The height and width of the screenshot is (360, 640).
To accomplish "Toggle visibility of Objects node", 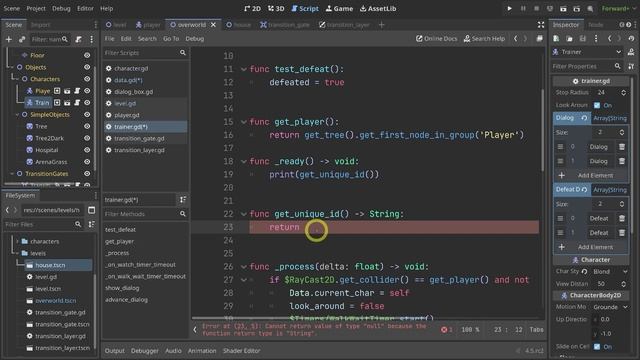I will (x=87, y=67).
